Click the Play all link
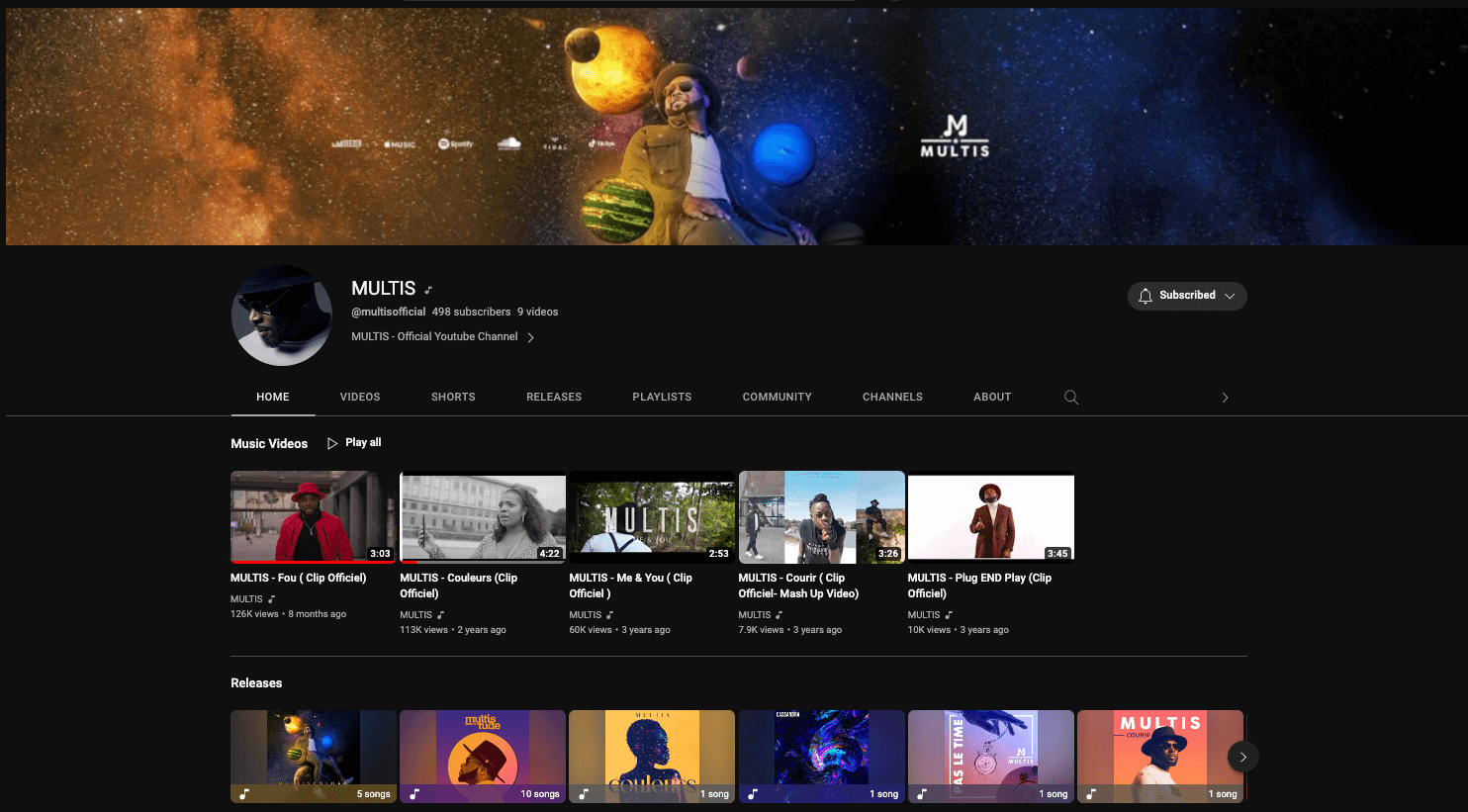1468x812 pixels. click(363, 442)
